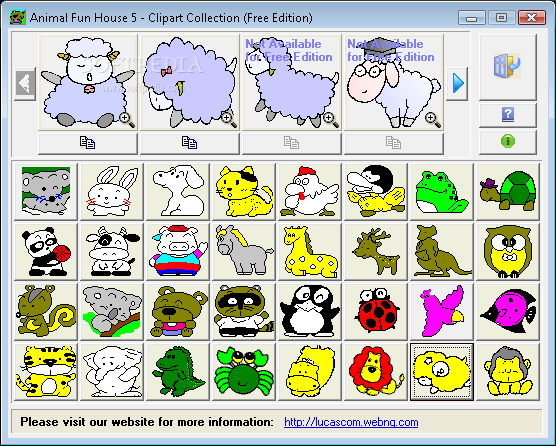This screenshot has width=556, height=446.
Task: Select the panda holding a red ball
Action: click(x=46, y=251)
